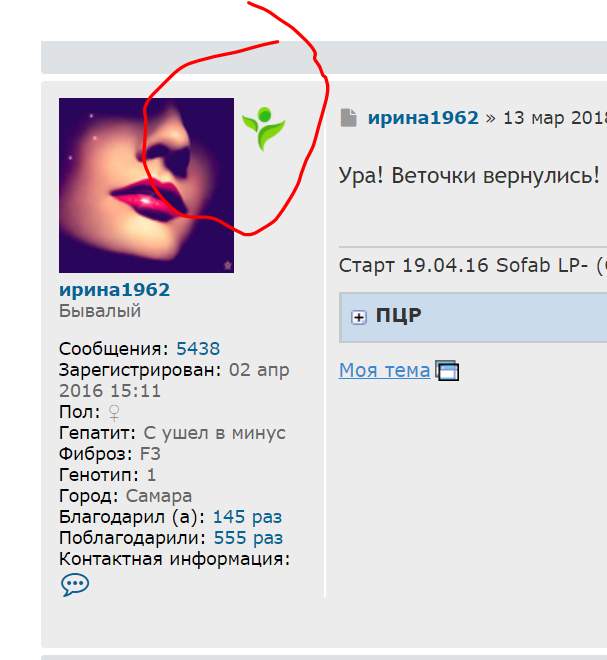Click the female gender symbol icon
Screen dimensions: 607x660
pos(114,412)
